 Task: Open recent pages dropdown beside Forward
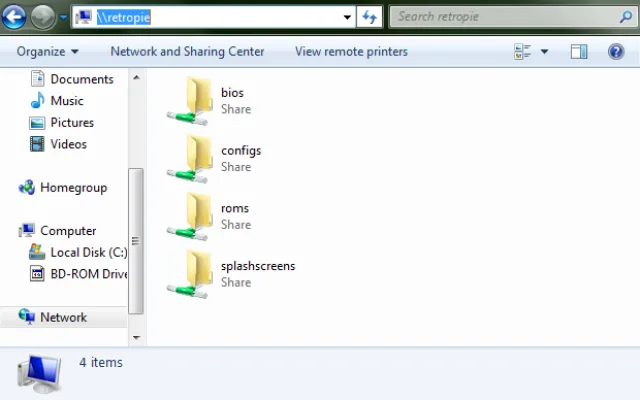pos(63,17)
